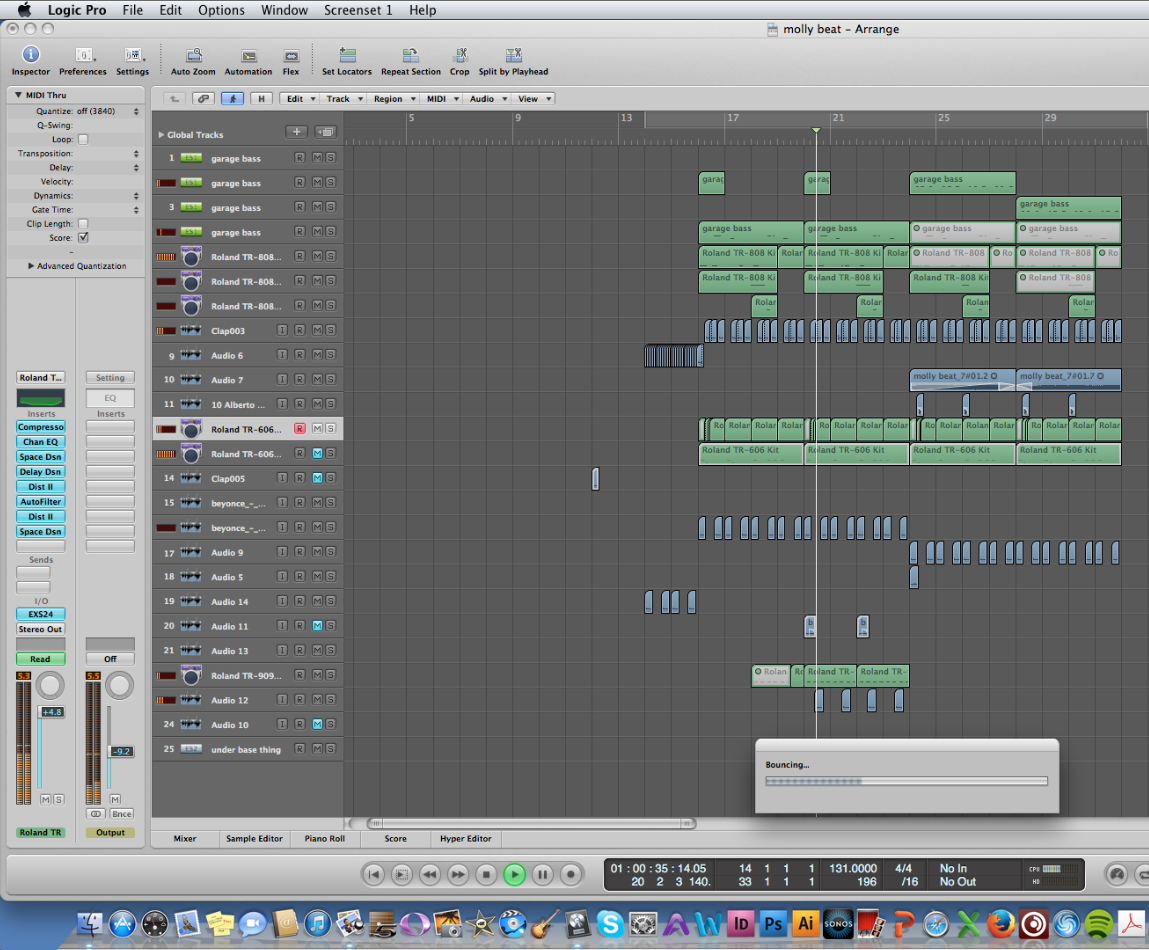Click the Roland TR-909 drum instrument icon
Viewport: 1149px width, 950px height.
tap(191, 675)
